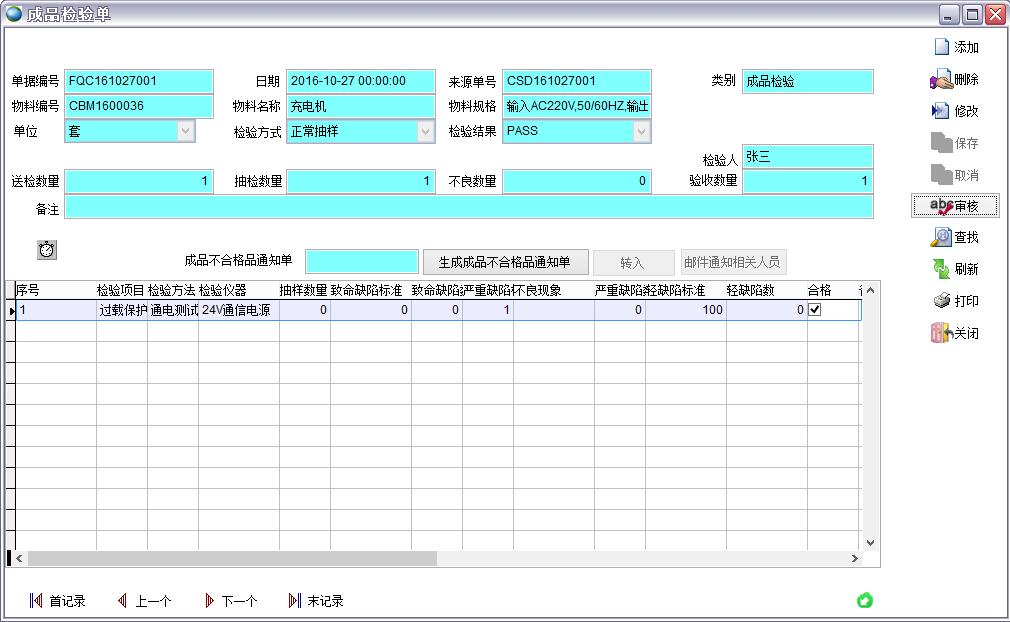This screenshot has width=1010, height=622.
Task: Toggle the 合格 checkbox in row 1
Action: (x=815, y=310)
